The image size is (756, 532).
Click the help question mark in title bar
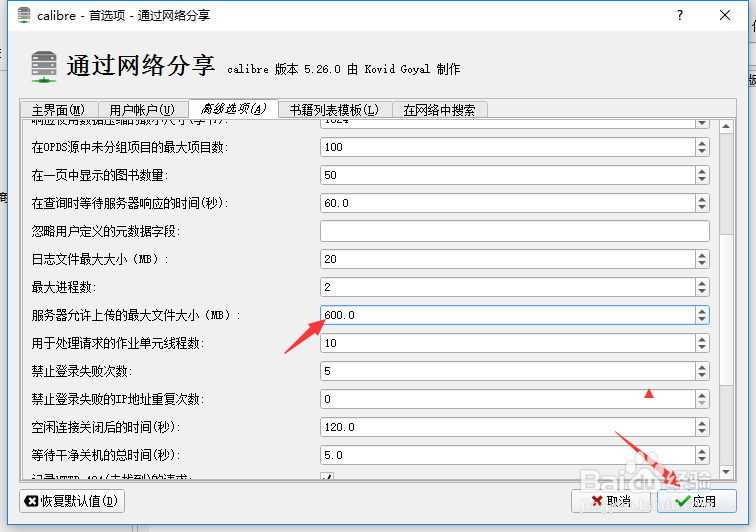680,15
